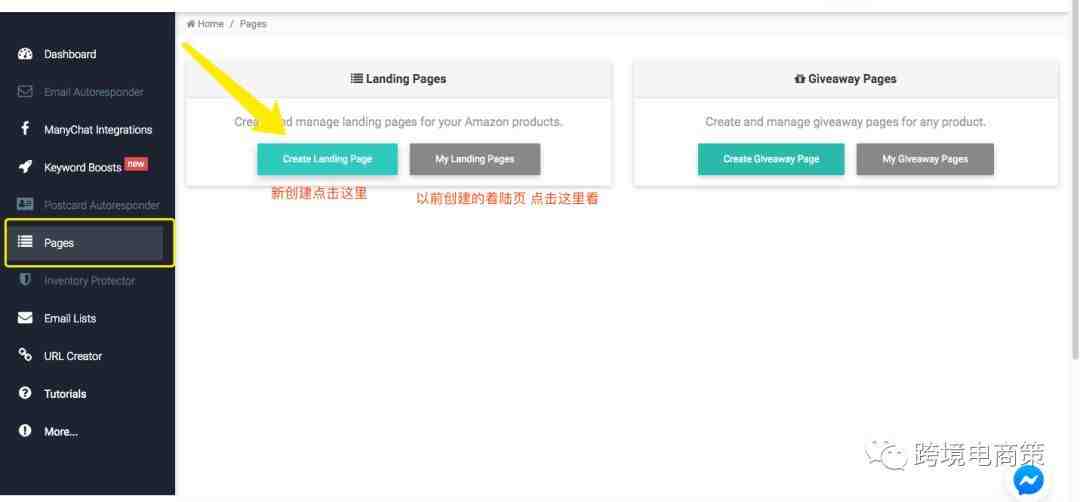
Task: Expand the More... sidebar item
Action: [60, 432]
